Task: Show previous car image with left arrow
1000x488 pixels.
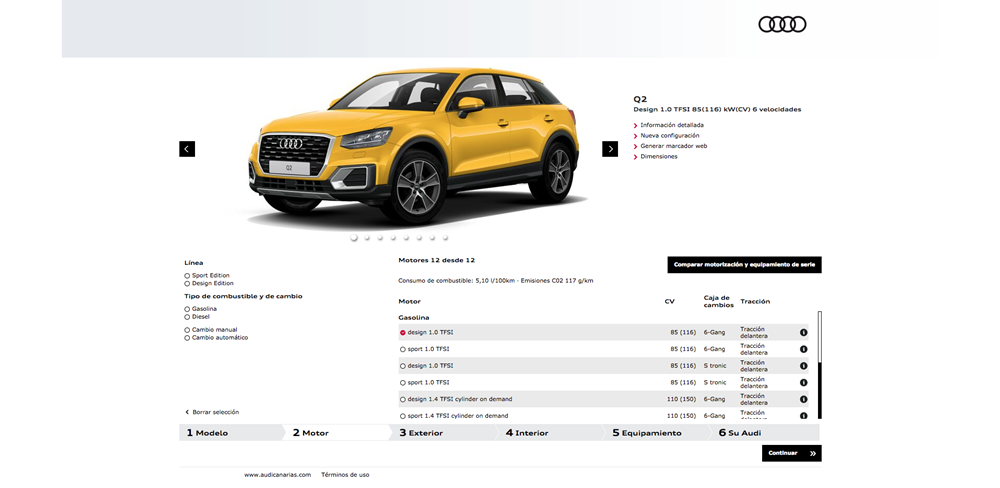Action: (x=187, y=149)
